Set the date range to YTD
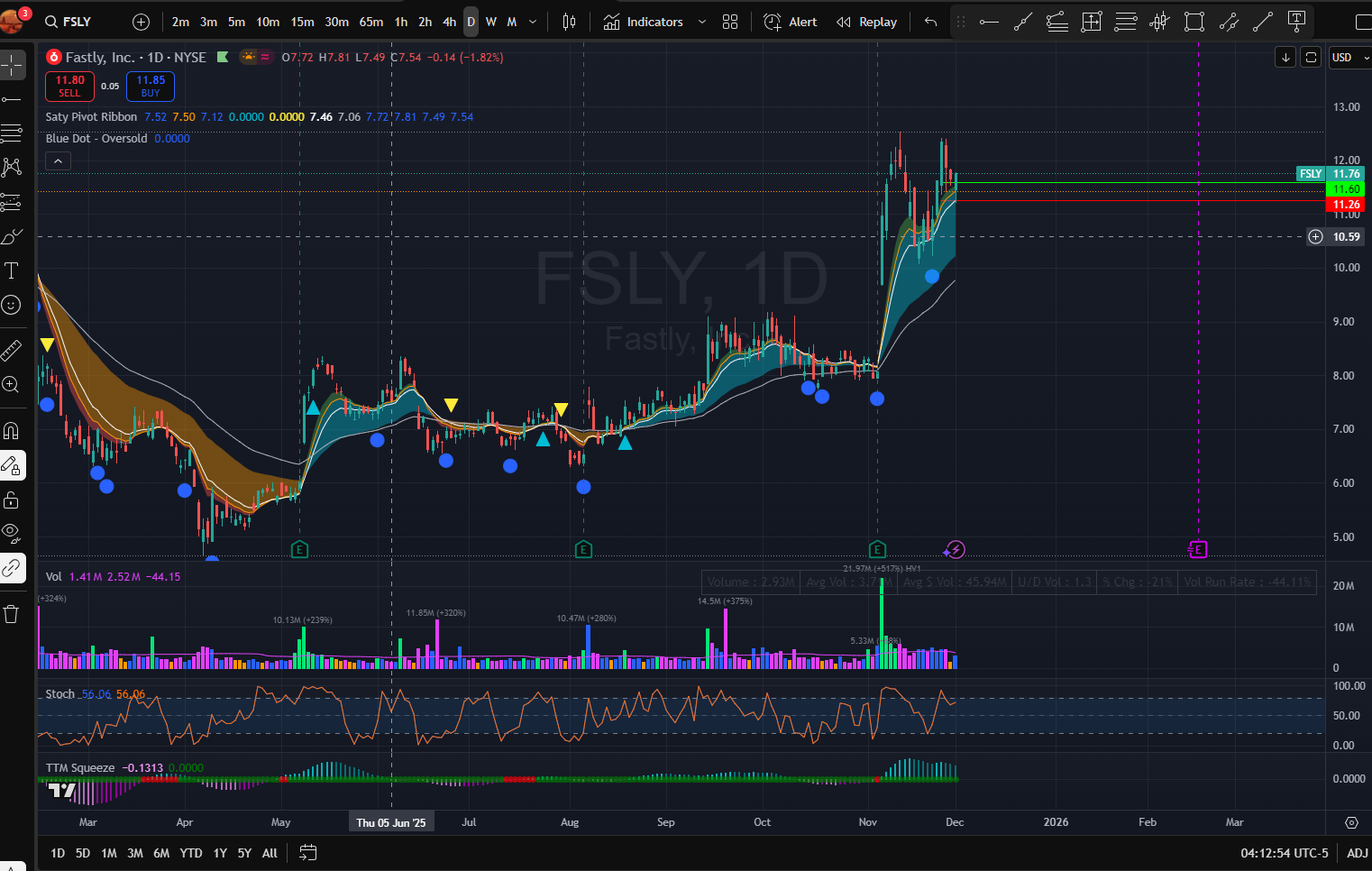1372x871 pixels. (191, 853)
